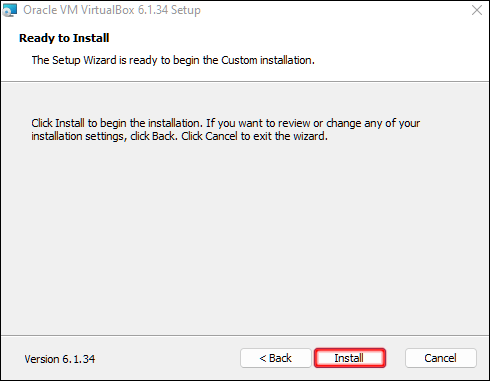Click the word "Cancel" in the instruction paragraph
This screenshot has width=490, height=381.
click(x=222, y=136)
